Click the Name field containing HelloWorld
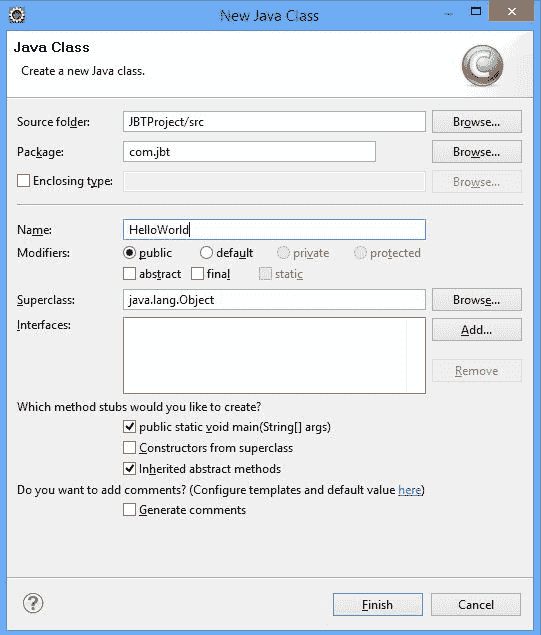 point(274,230)
